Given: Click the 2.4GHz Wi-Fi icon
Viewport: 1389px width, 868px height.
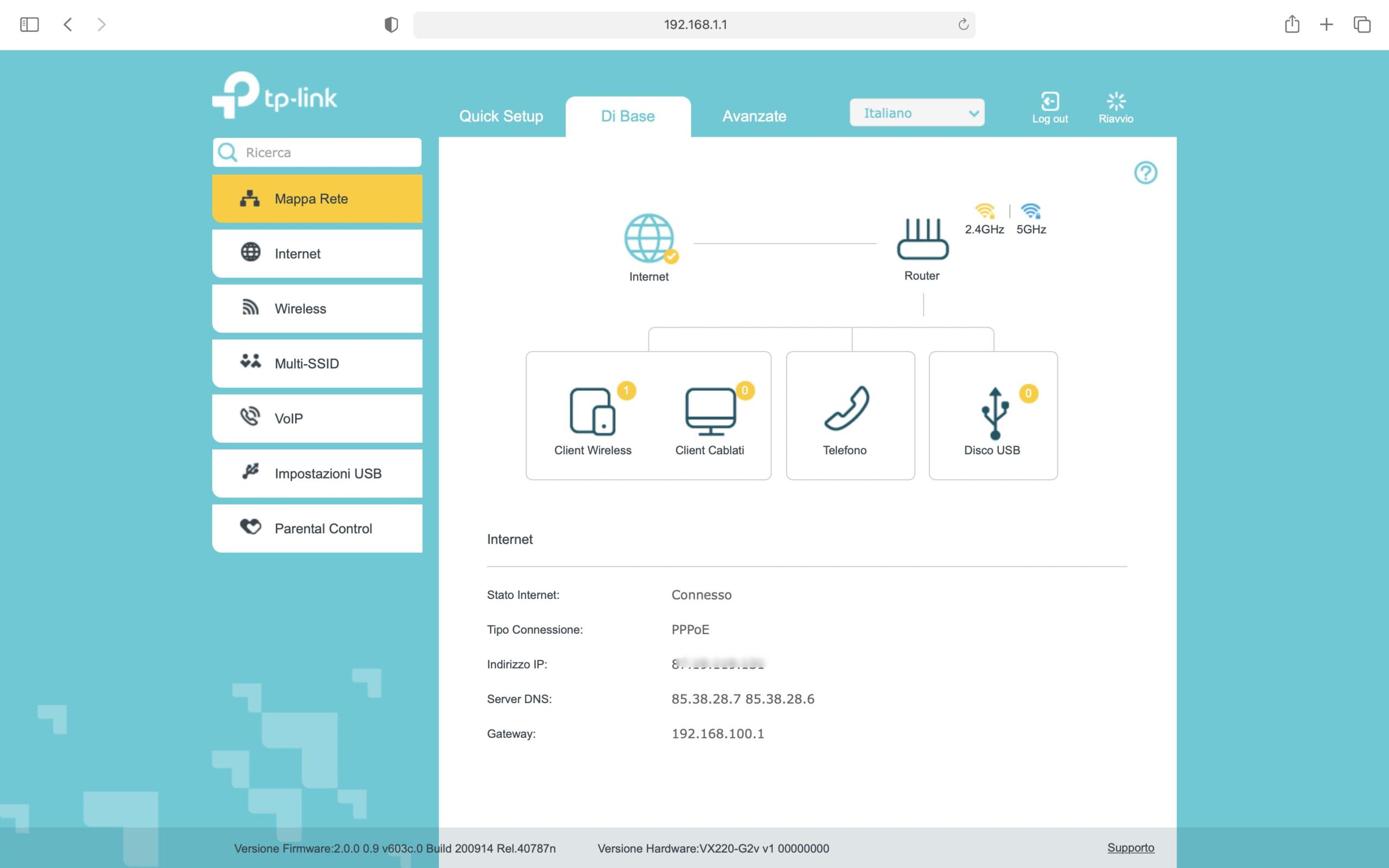Looking at the screenshot, I should [x=984, y=211].
